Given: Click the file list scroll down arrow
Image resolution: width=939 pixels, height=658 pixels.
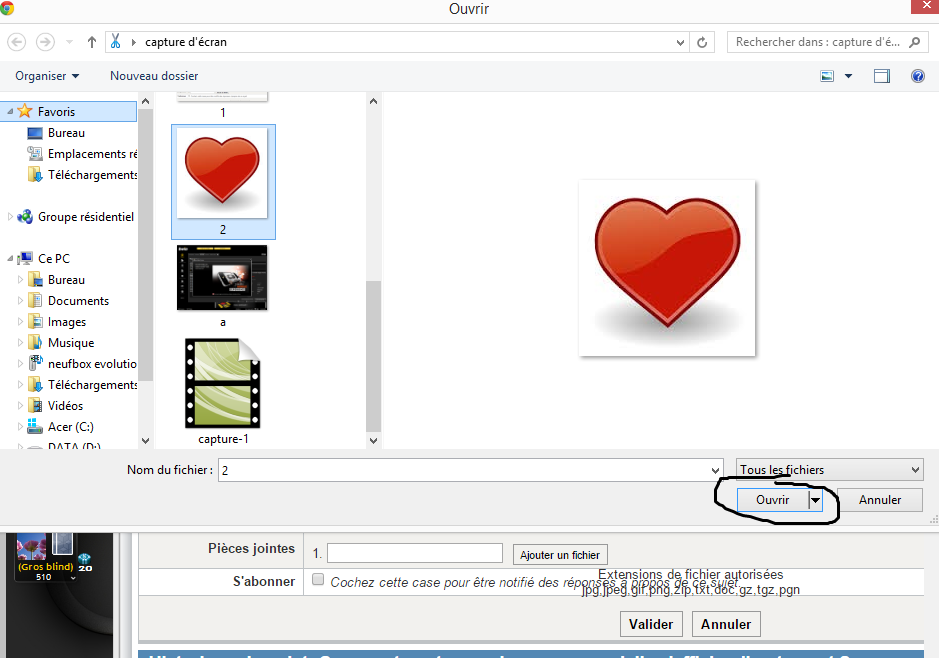Looking at the screenshot, I should pos(373,440).
